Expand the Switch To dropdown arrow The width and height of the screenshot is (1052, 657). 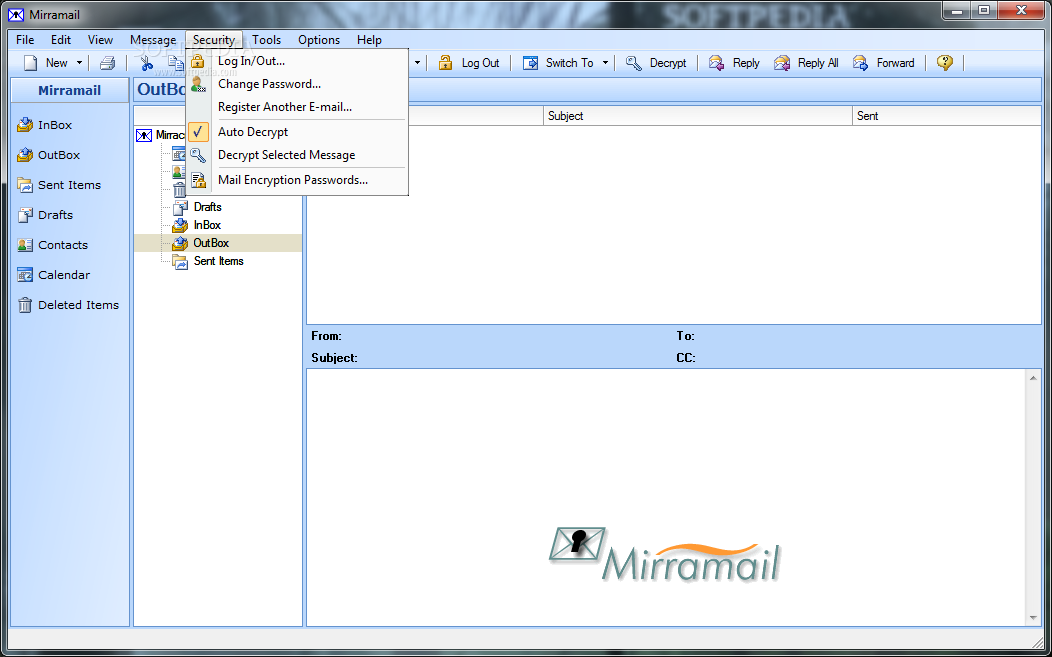(x=605, y=63)
